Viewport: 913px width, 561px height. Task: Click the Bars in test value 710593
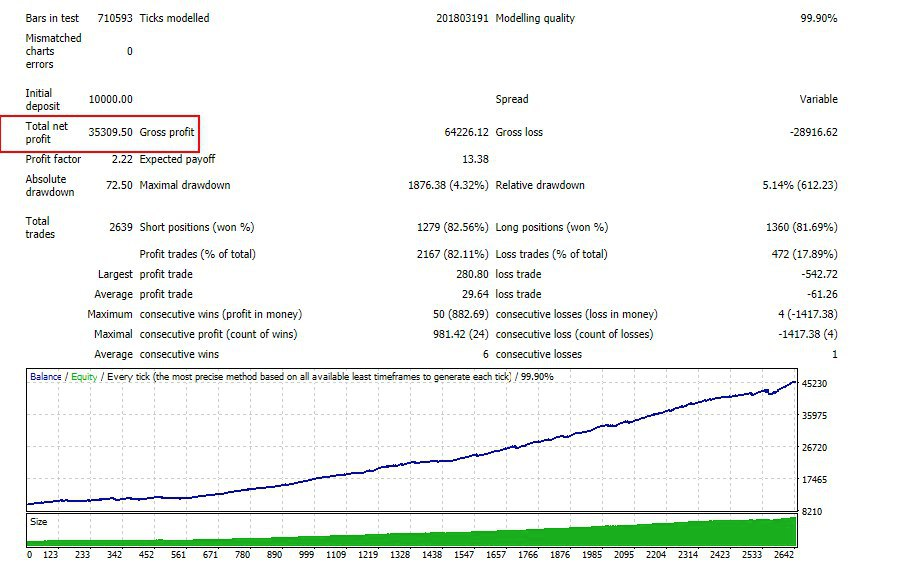point(115,18)
